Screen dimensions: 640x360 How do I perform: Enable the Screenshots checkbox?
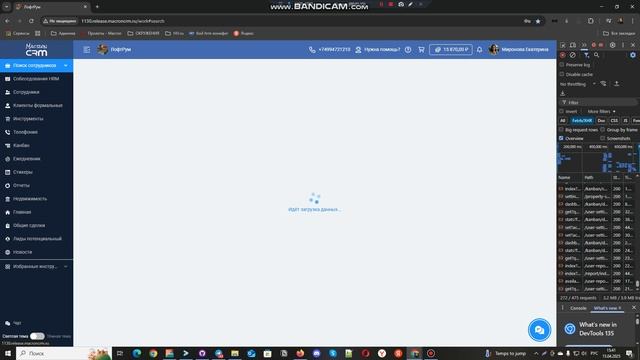602,138
